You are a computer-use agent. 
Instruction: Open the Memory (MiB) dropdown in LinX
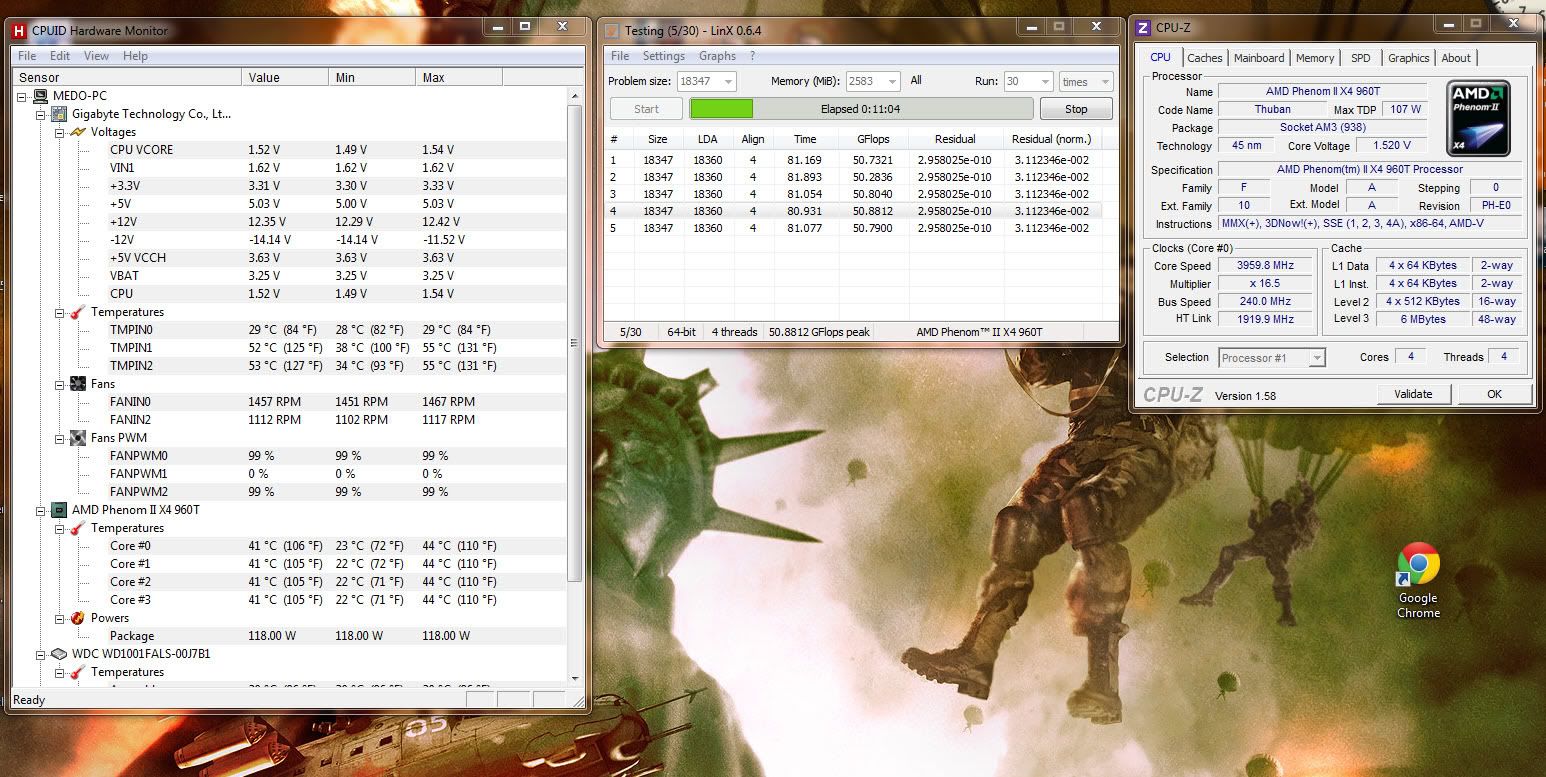coord(891,82)
